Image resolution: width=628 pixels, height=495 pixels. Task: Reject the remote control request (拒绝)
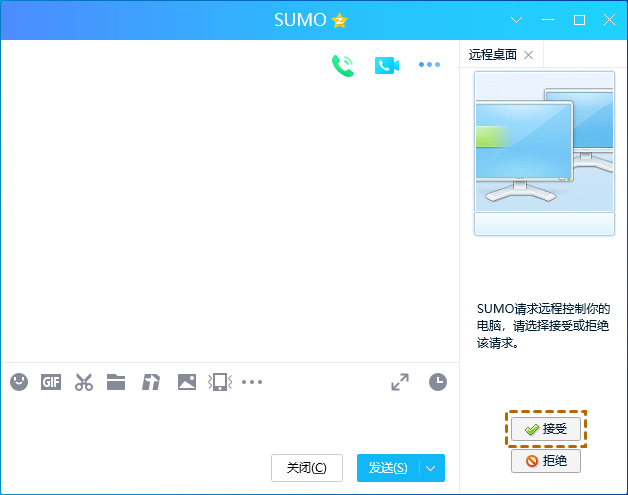(546, 461)
